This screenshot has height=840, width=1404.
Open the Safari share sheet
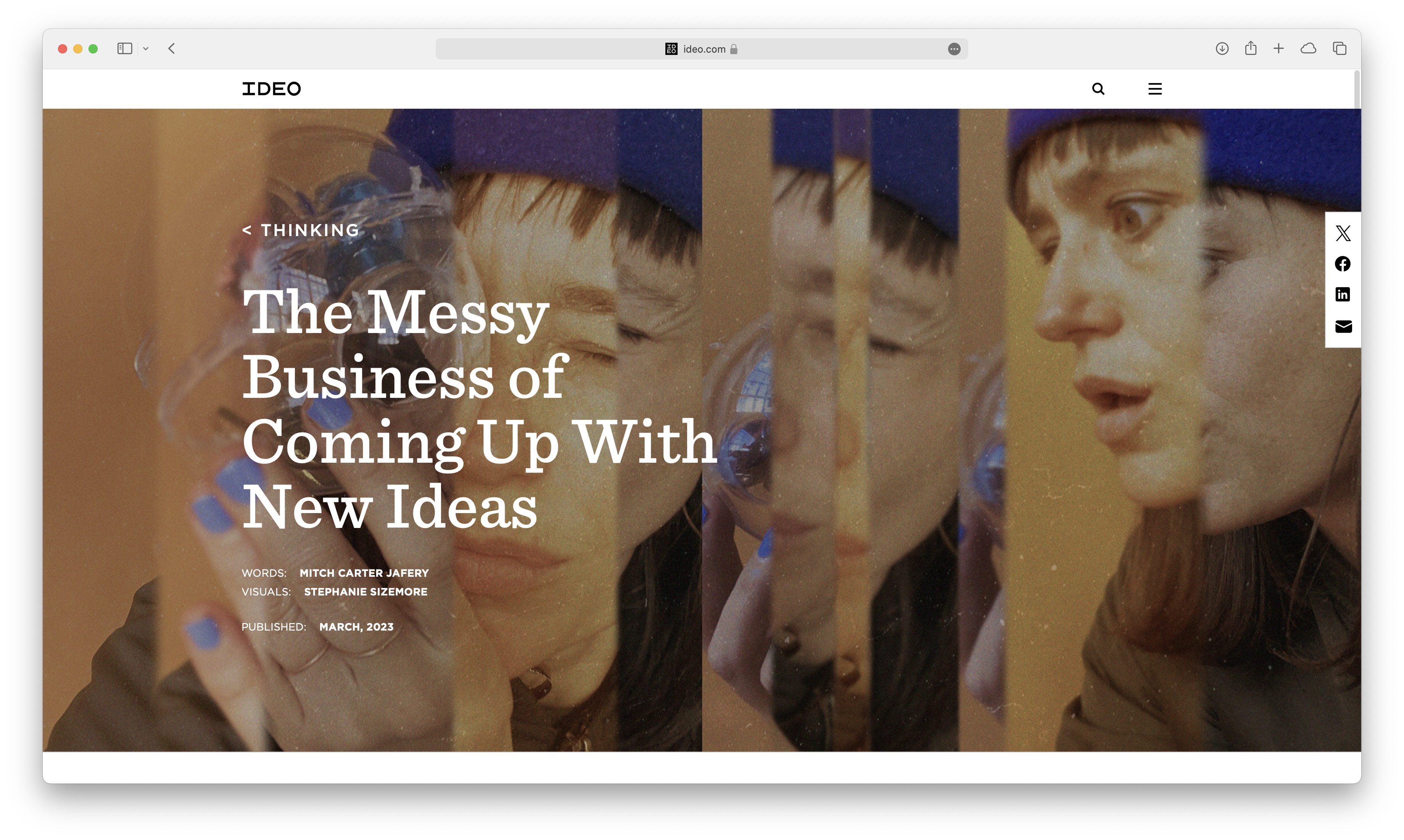tap(1251, 48)
